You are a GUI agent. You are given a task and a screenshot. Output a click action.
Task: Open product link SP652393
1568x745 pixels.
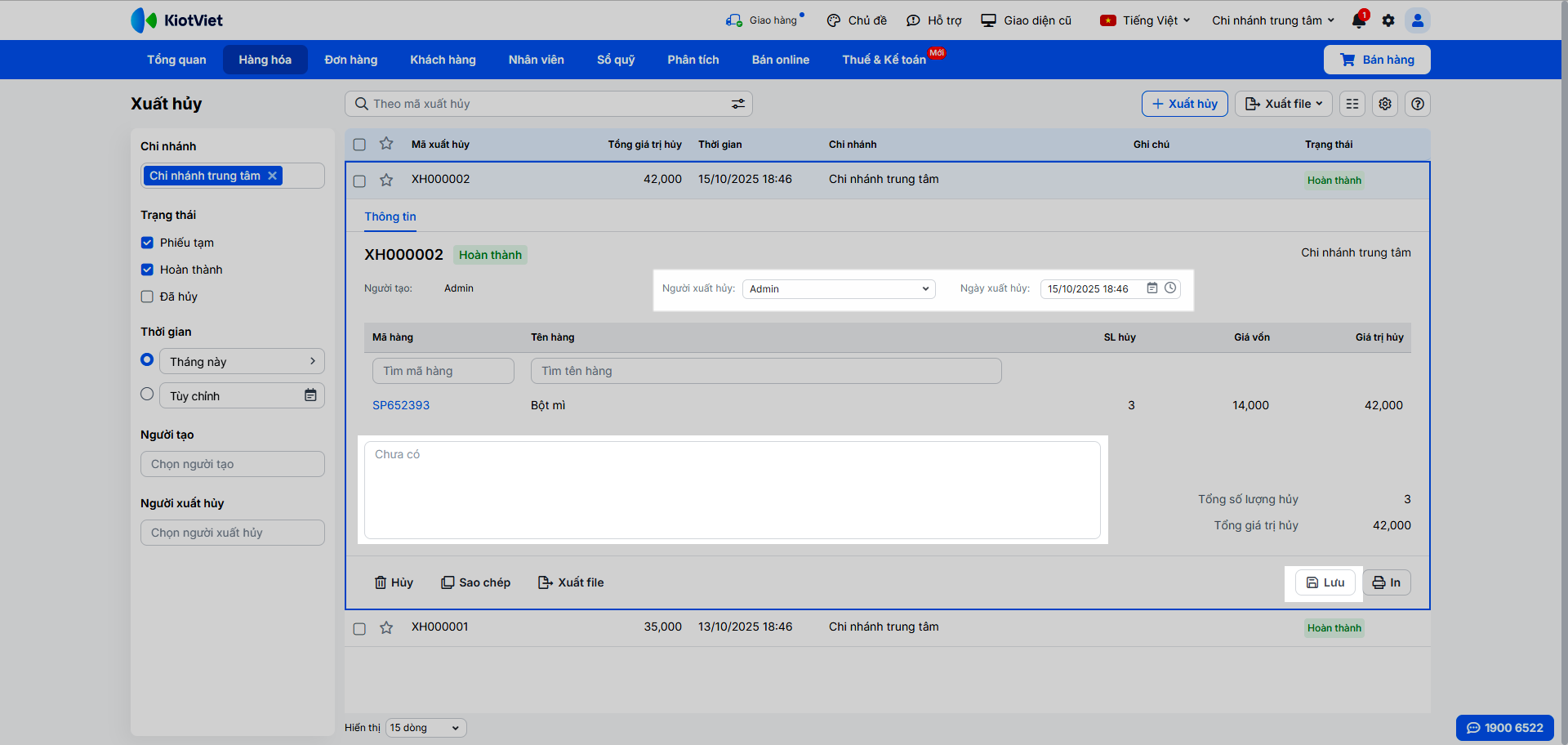[401, 405]
